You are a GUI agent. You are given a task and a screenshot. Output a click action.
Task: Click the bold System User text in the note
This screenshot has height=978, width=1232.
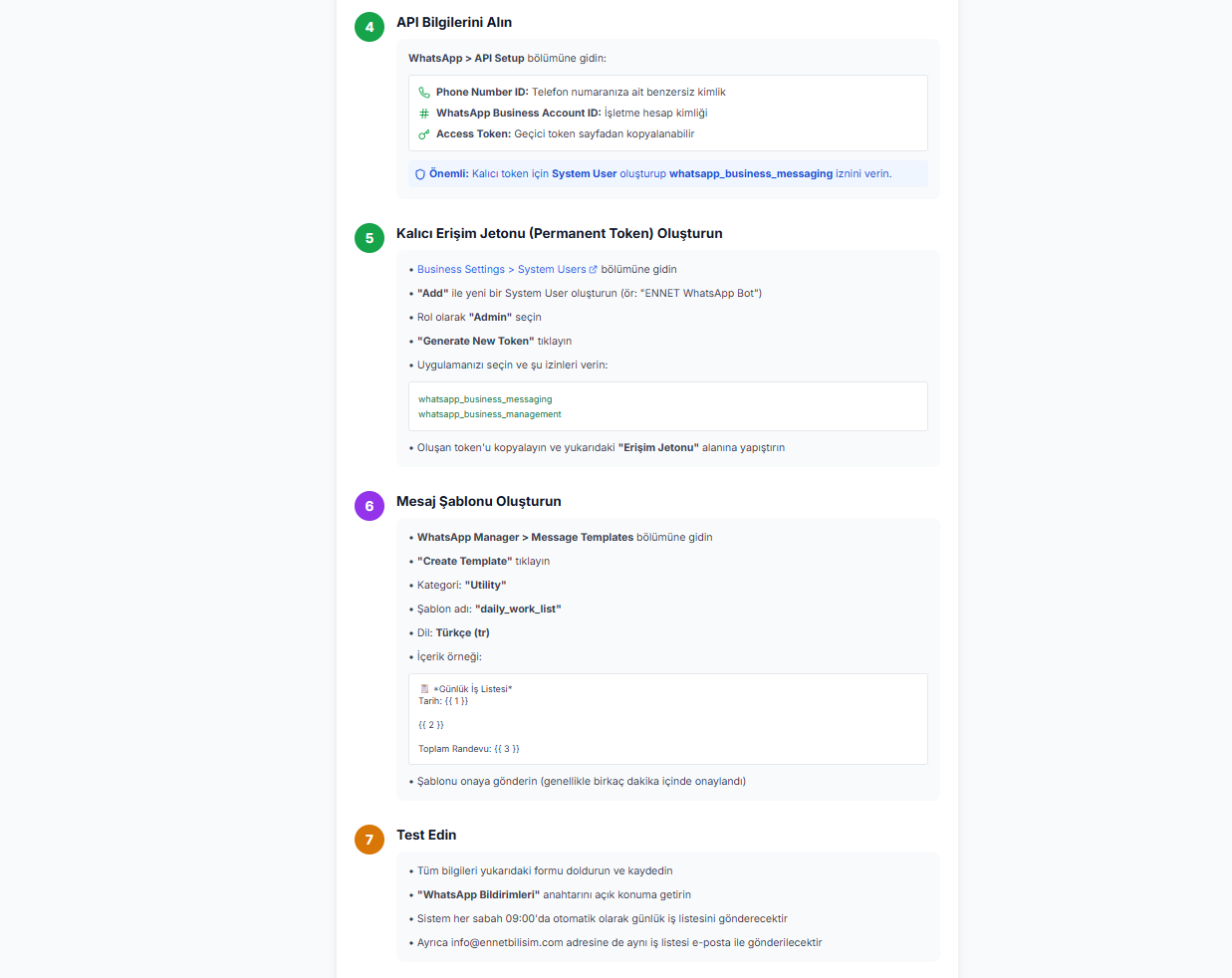click(x=585, y=173)
